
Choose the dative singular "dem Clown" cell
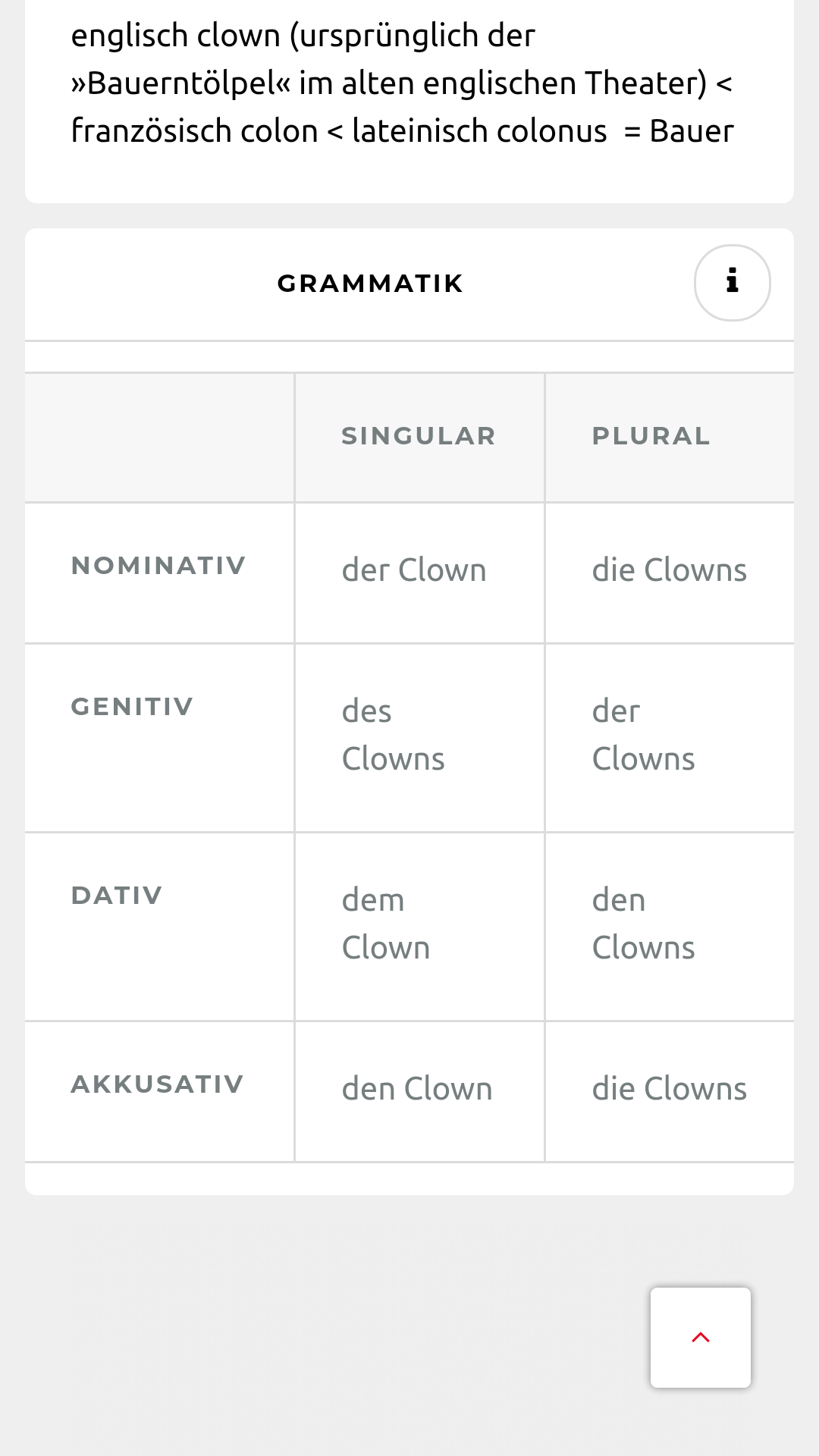coord(386,924)
